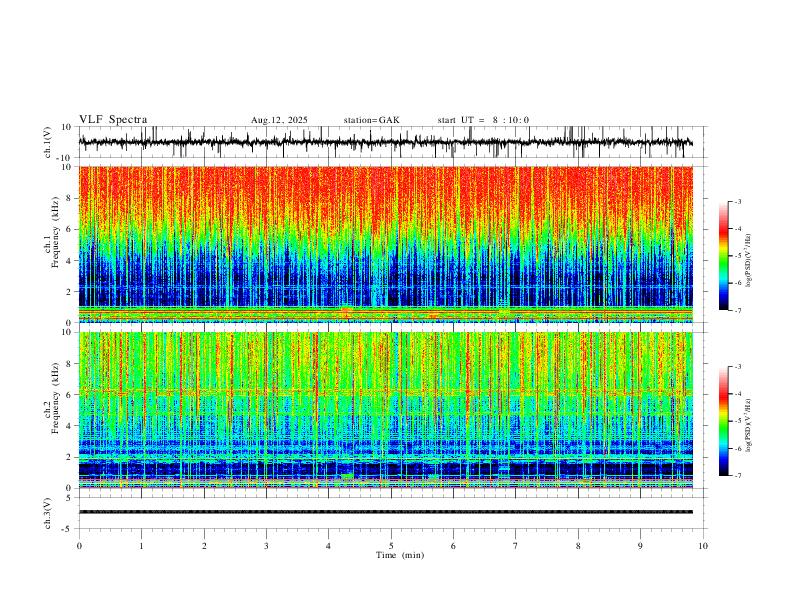Screen dimensions: 792x612
Task: Click the ch.1 "Frequency (kHz)" axis title
Action: pos(55,233)
